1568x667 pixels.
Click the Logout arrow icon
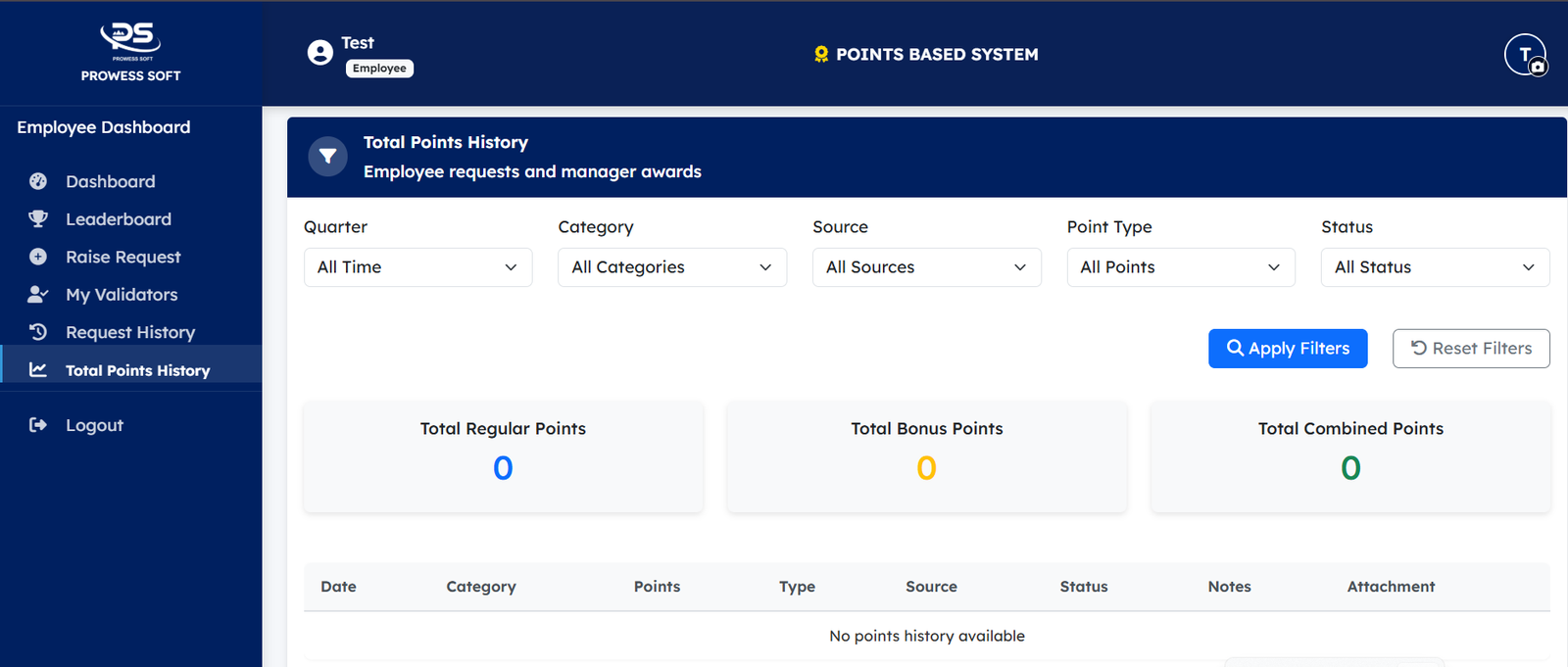click(38, 425)
